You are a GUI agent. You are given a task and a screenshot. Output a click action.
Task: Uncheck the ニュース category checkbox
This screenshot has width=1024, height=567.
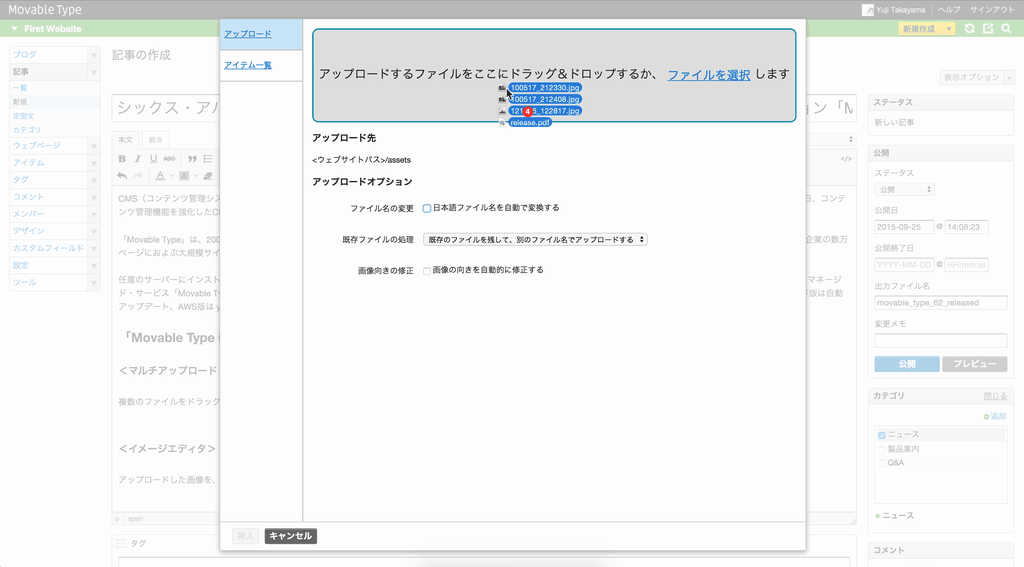pos(882,435)
